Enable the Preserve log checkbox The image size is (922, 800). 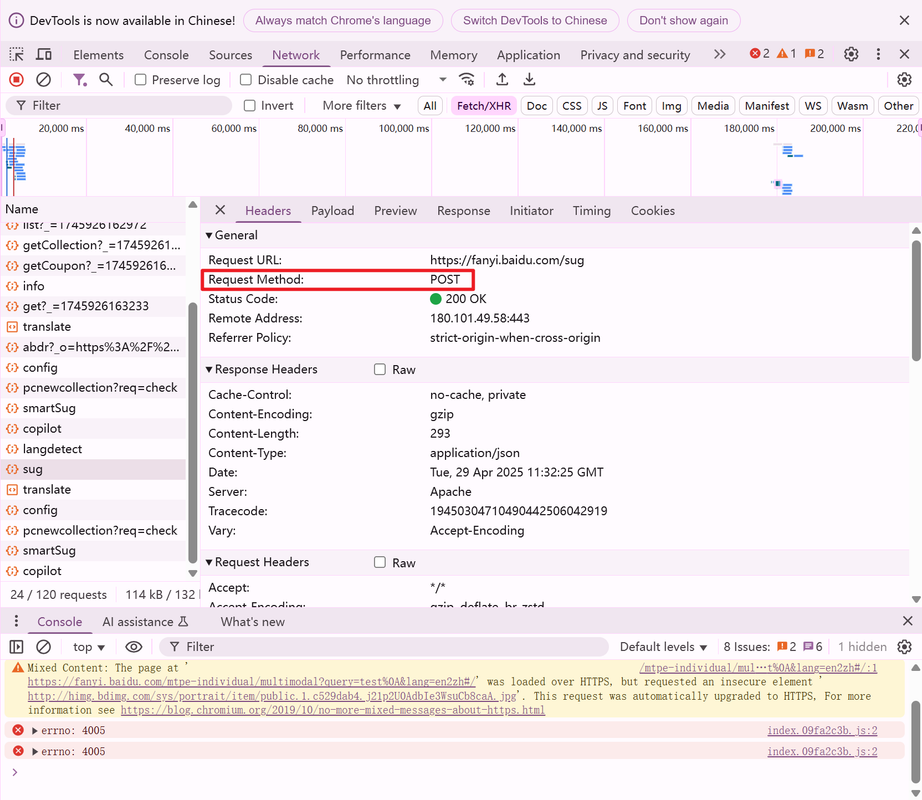pos(141,79)
